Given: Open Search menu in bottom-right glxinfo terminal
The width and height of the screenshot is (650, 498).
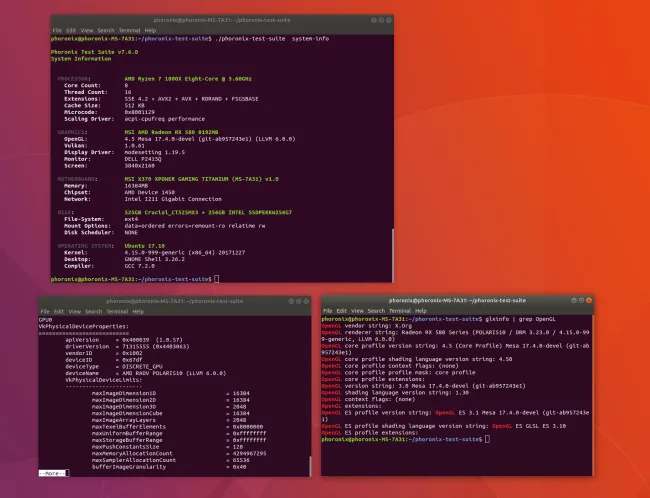Looking at the screenshot, I should (377, 312).
